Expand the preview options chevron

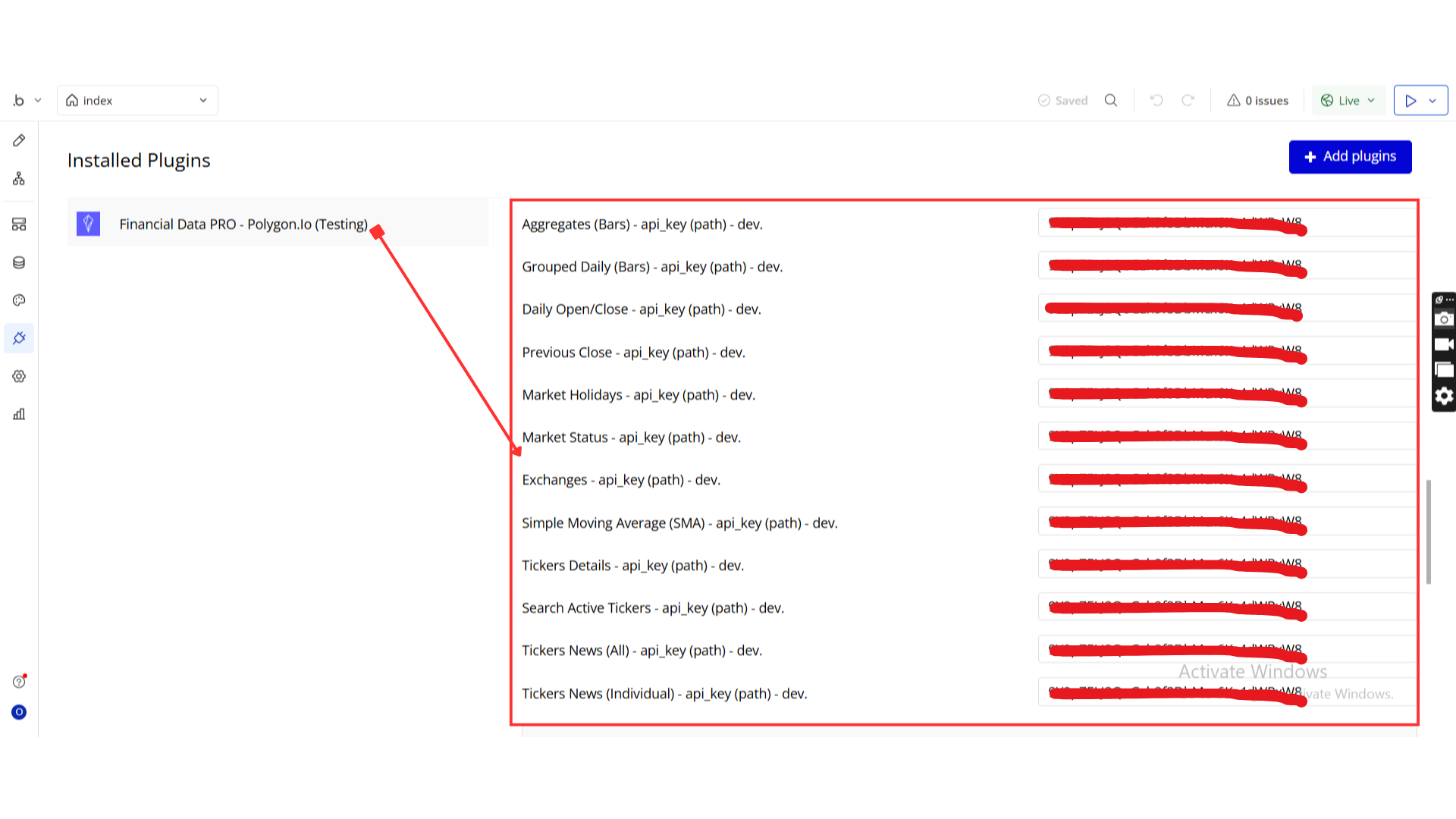(x=1432, y=100)
